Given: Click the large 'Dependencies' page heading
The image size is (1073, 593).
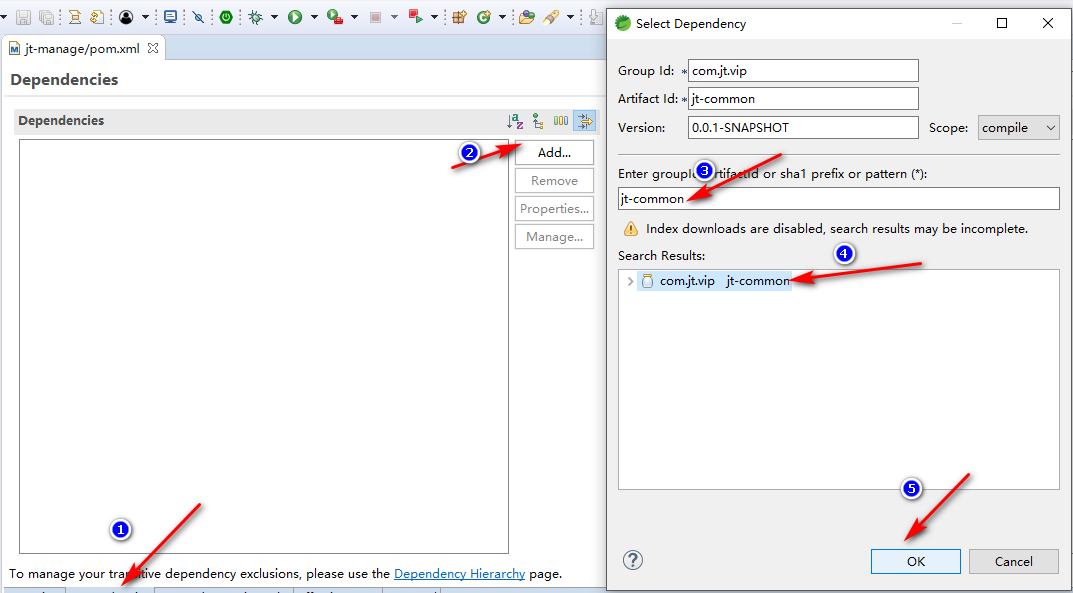Looking at the screenshot, I should (x=64, y=79).
